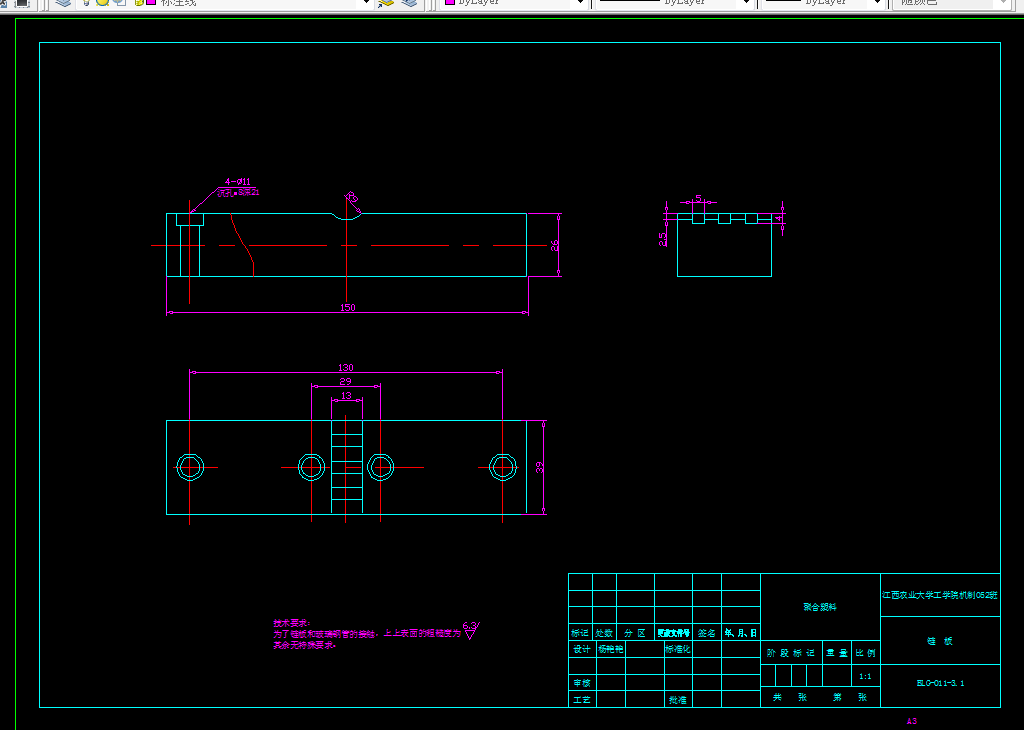The height and width of the screenshot is (730, 1024).
Task: Select the 阶段标记 title block cell
Action: [x=791, y=653]
